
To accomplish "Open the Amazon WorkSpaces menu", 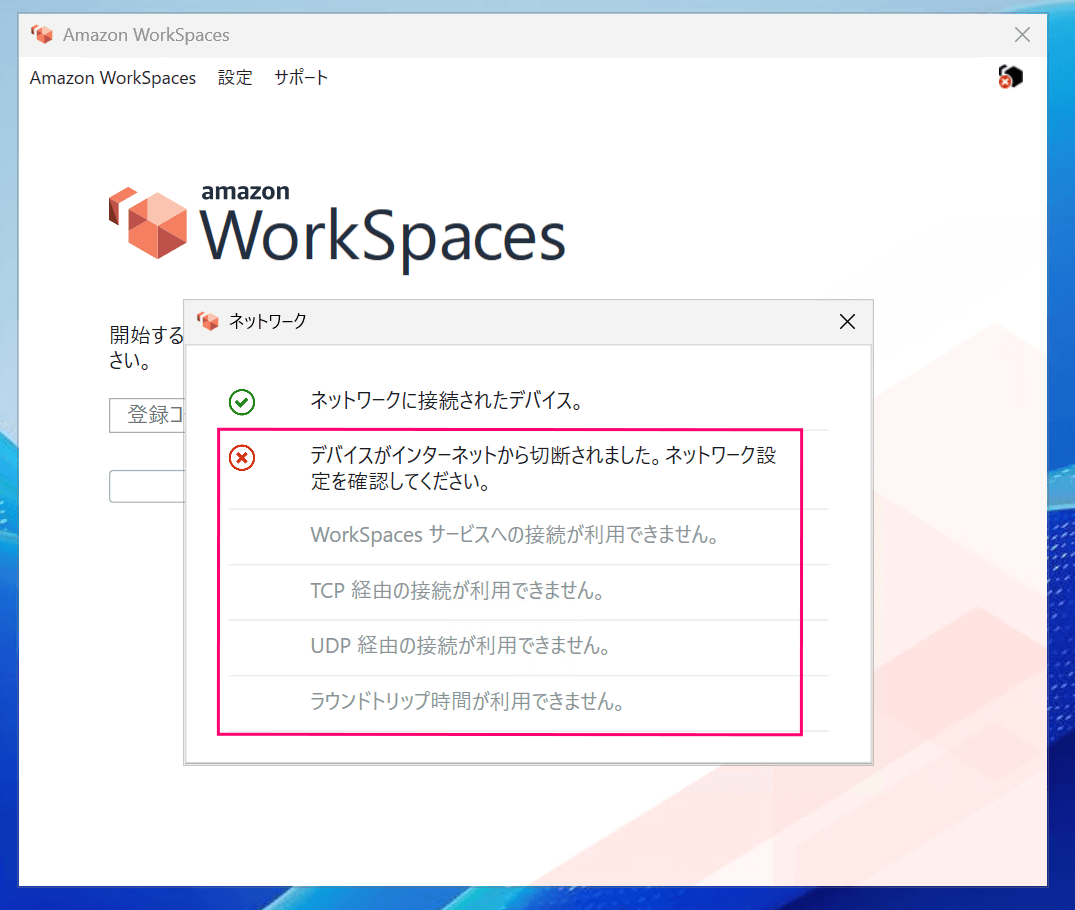I will click(112, 77).
